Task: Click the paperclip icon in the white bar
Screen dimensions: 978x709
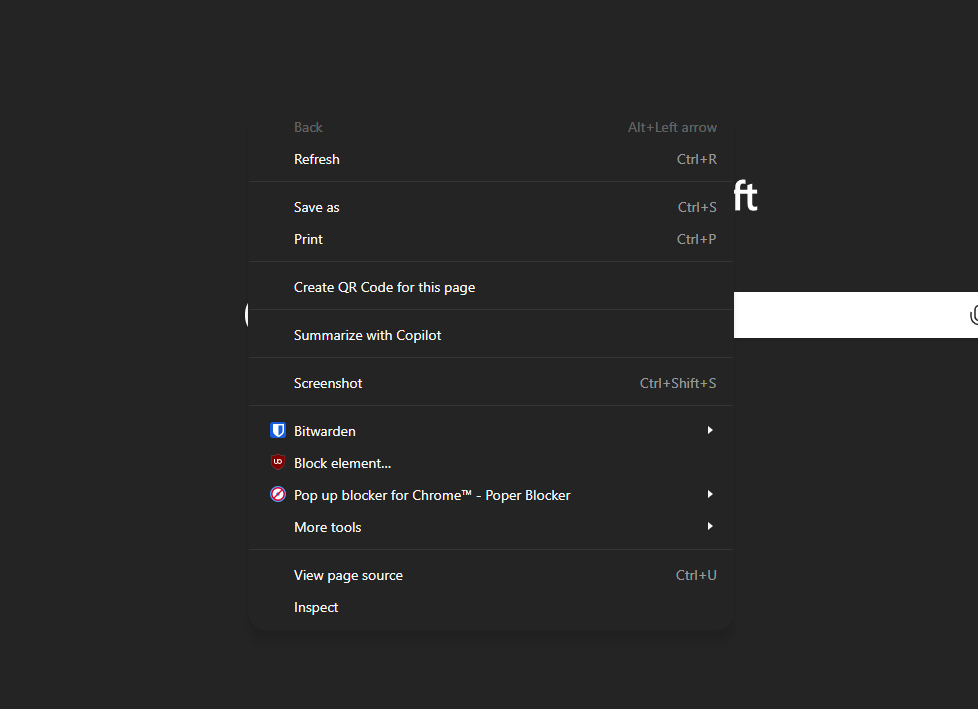Action: (x=974, y=314)
